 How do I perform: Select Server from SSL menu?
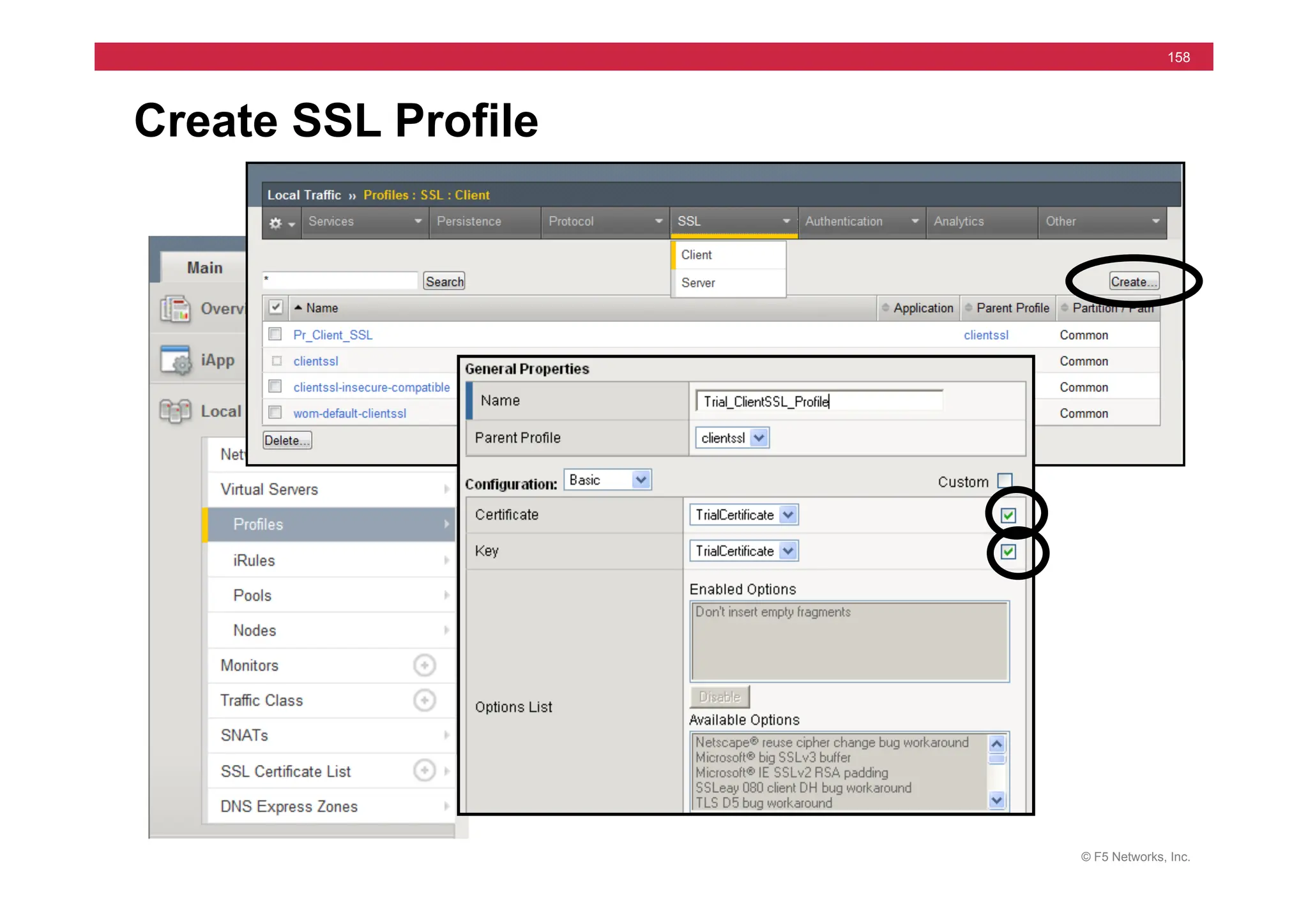pos(729,283)
